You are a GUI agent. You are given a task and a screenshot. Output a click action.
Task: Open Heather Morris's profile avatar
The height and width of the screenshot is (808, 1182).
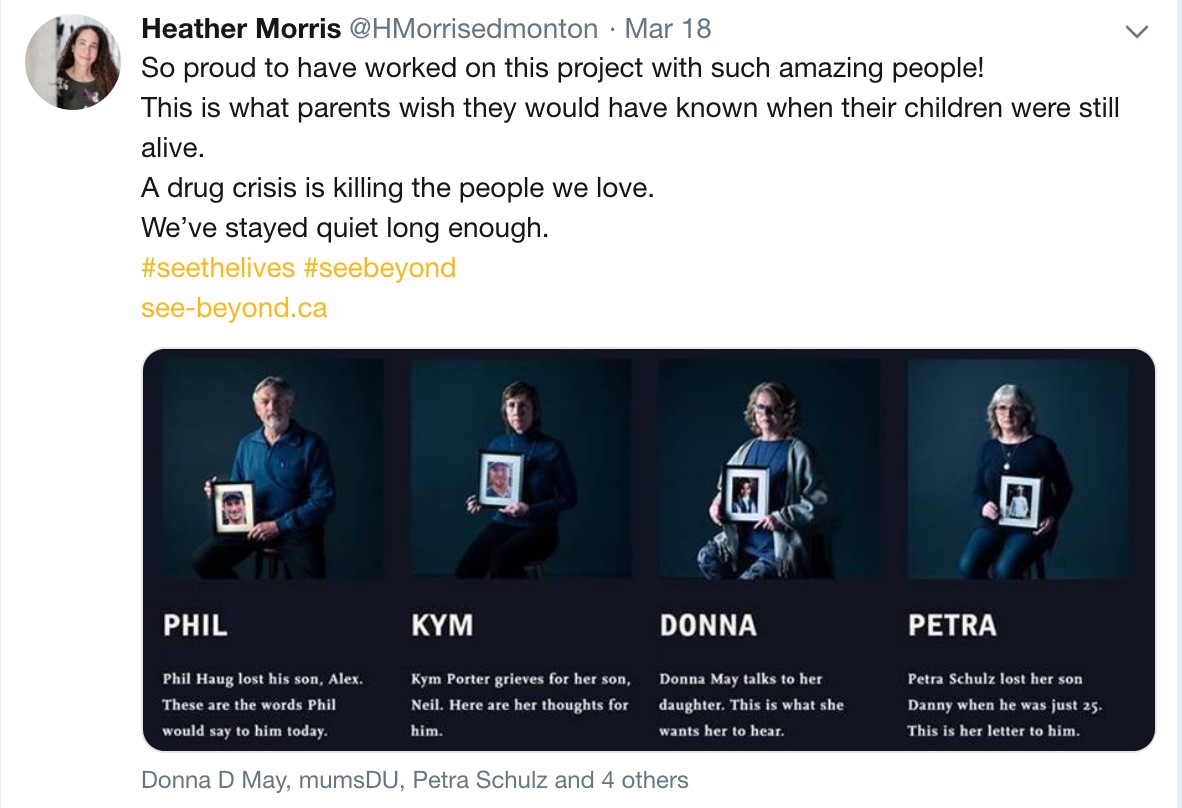point(72,62)
